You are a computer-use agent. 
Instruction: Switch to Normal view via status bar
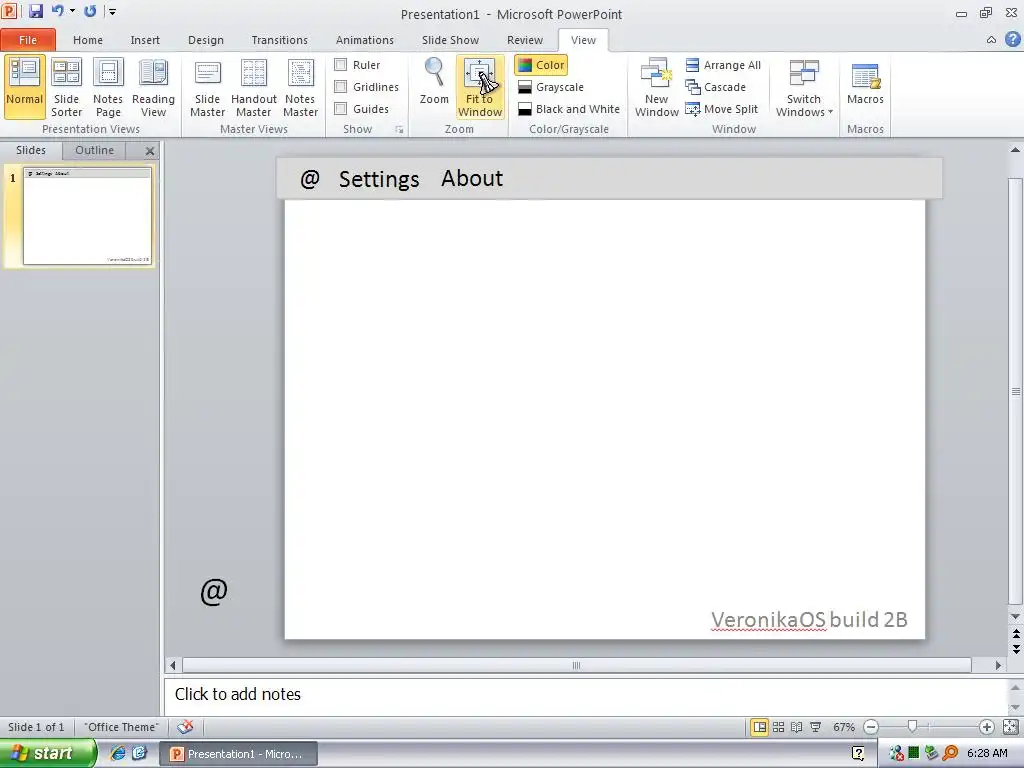click(x=760, y=727)
